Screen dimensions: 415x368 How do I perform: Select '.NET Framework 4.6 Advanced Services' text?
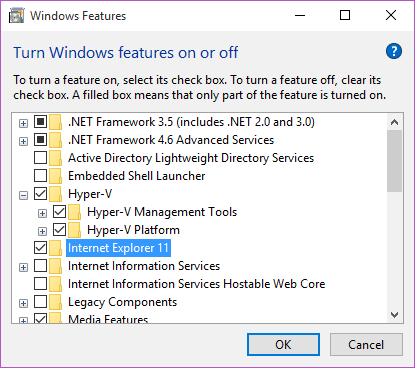click(x=171, y=140)
